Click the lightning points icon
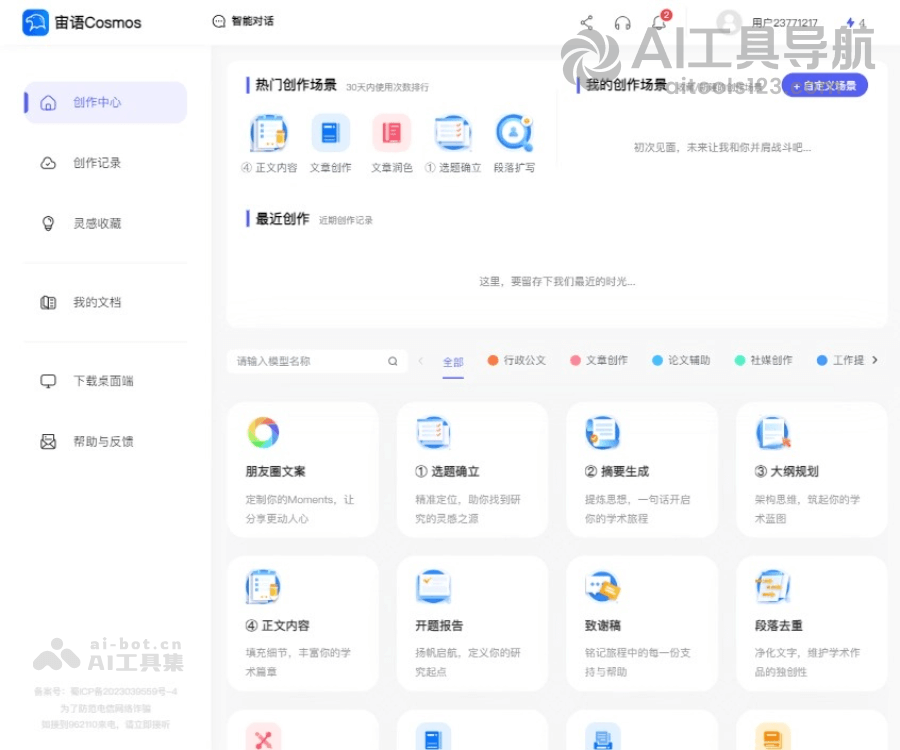 point(850,22)
